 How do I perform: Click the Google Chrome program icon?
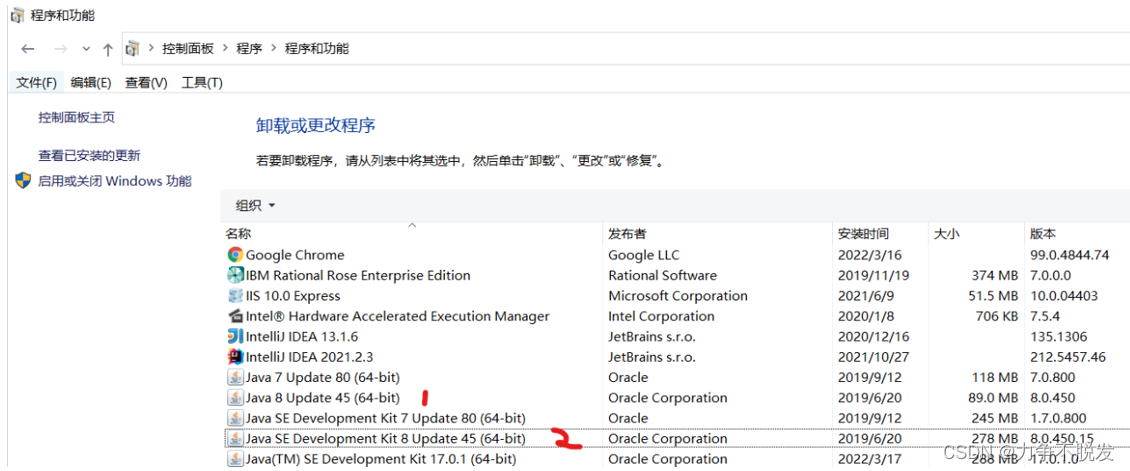coord(235,254)
